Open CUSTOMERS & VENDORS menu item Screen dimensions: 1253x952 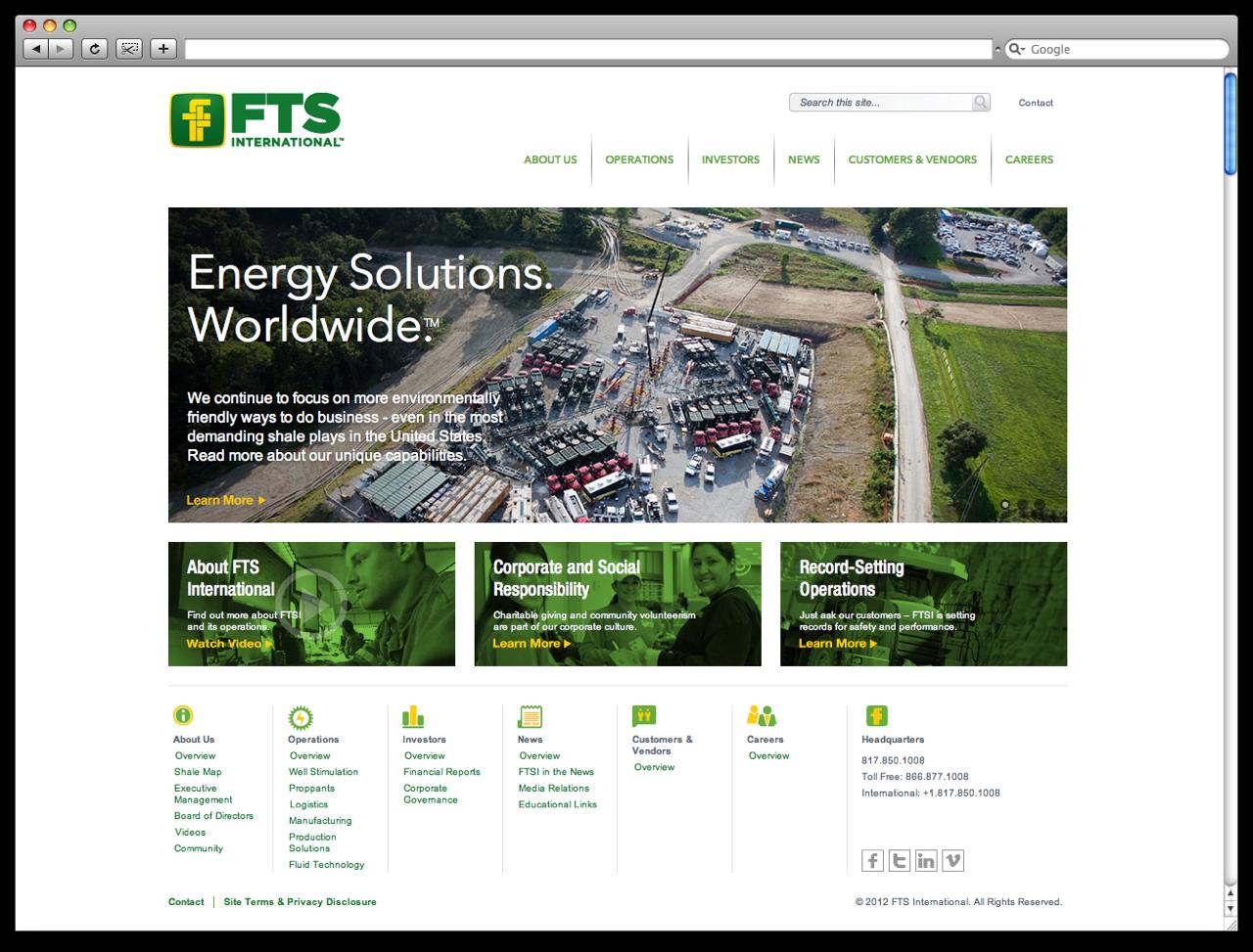912,159
